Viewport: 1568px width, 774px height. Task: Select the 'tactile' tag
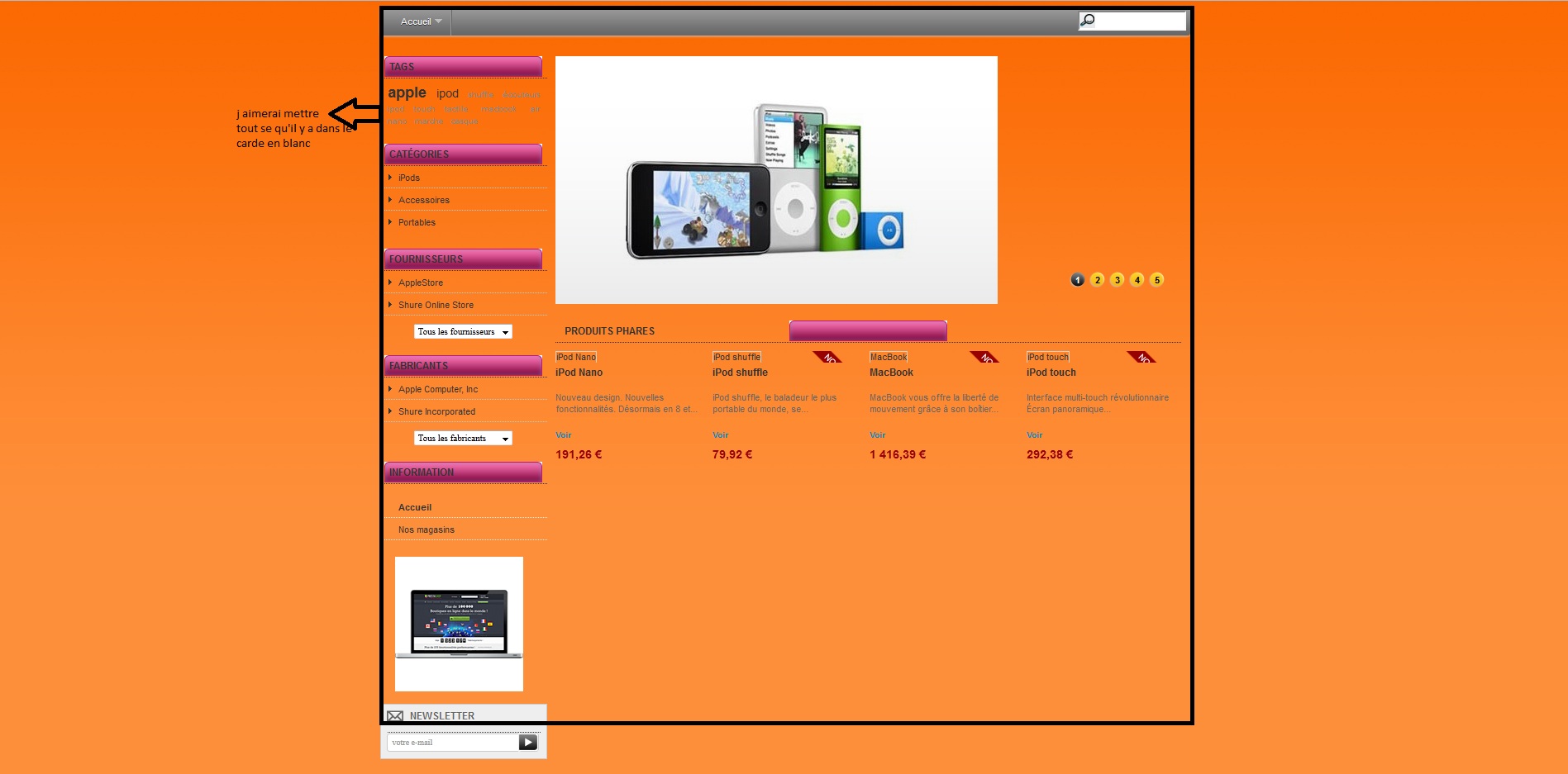[456, 109]
